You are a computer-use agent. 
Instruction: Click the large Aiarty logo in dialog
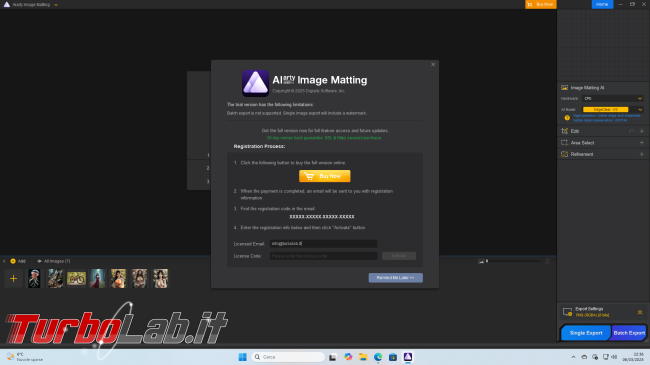(x=255, y=83)
